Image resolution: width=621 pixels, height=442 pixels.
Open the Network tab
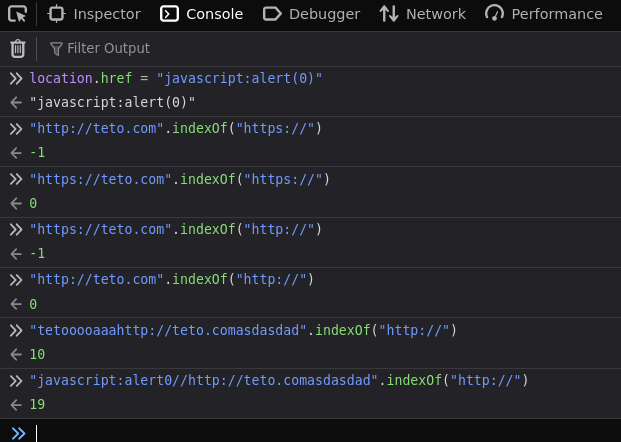tap(423, 14)
